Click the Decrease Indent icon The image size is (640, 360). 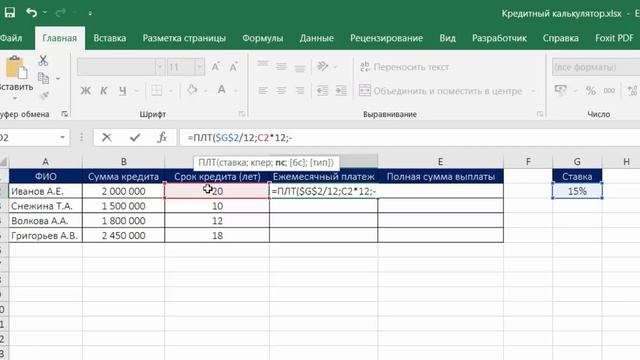pyautogui.click(x=322, y=90)
